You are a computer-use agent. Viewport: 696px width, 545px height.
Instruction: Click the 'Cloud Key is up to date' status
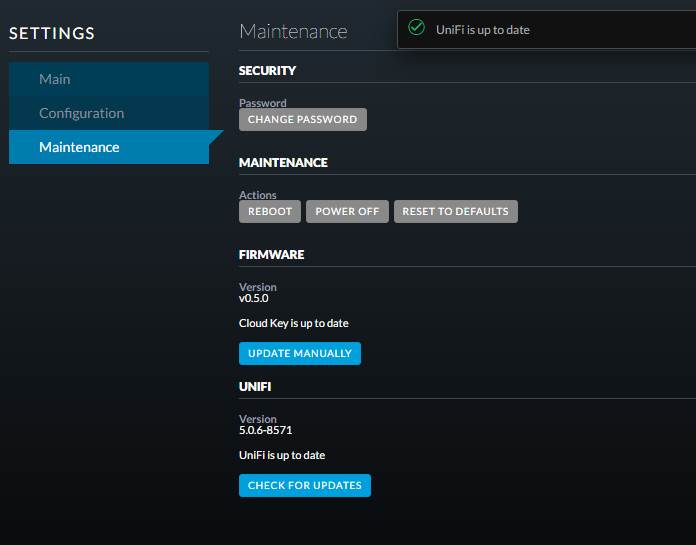(293, 323)
